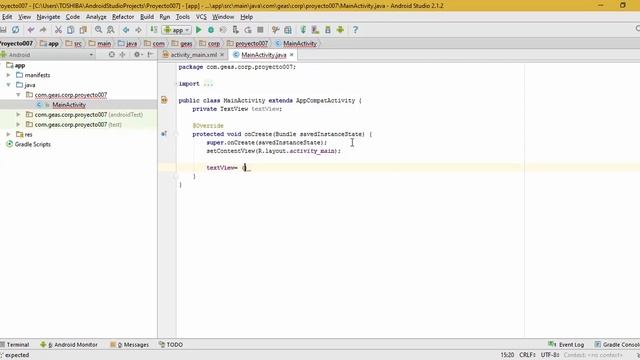Image resolution: width=640 pixels, height=360 pixels.
Task: Navigate forward with the right arrow icon
Action: (x=138, y=30)
